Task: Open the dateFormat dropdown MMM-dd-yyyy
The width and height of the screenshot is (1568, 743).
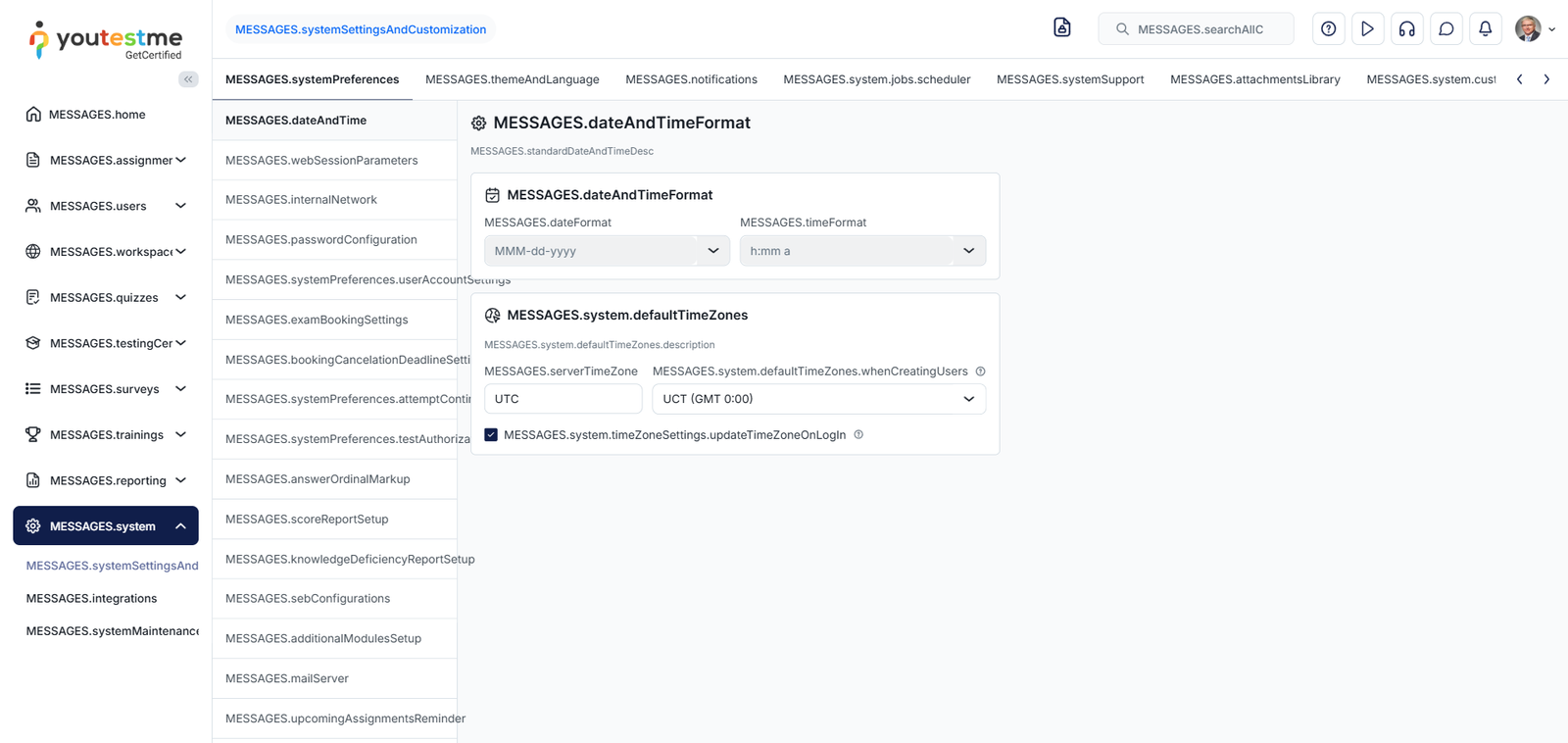Action: click(607, 251)
